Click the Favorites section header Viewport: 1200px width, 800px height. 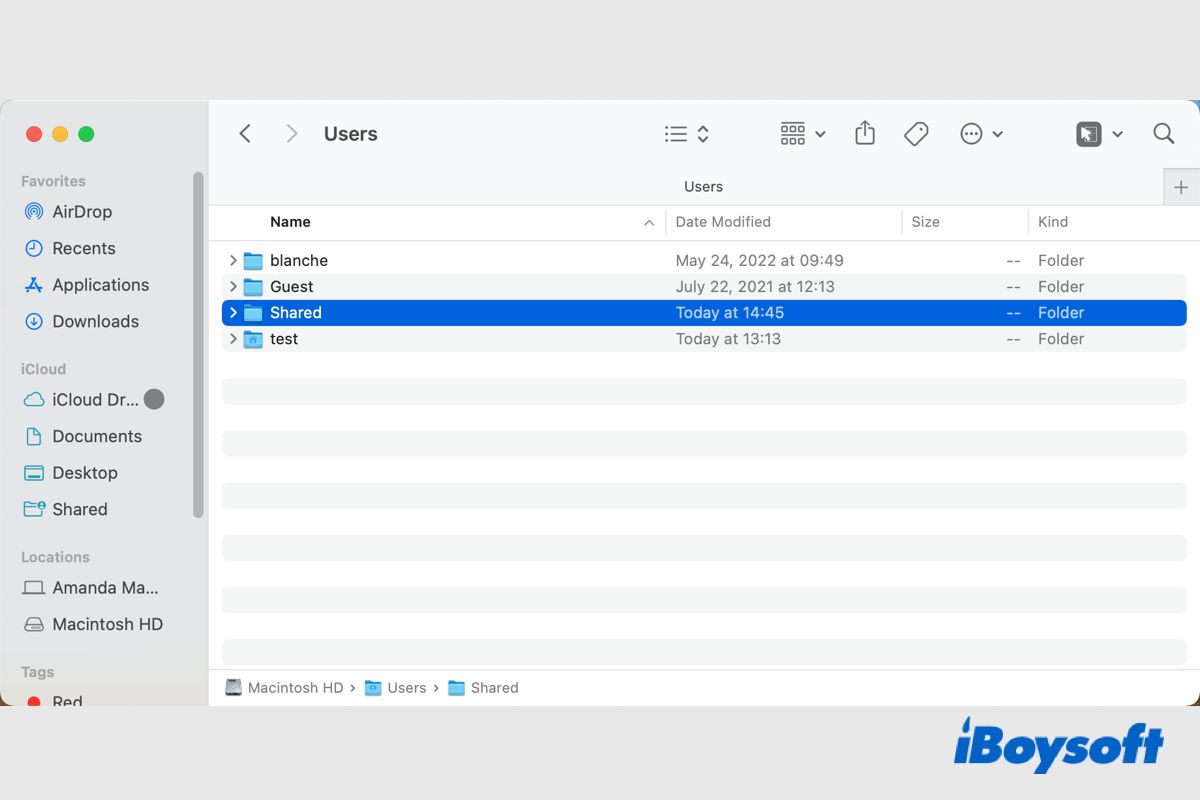(x=53, y=181)
